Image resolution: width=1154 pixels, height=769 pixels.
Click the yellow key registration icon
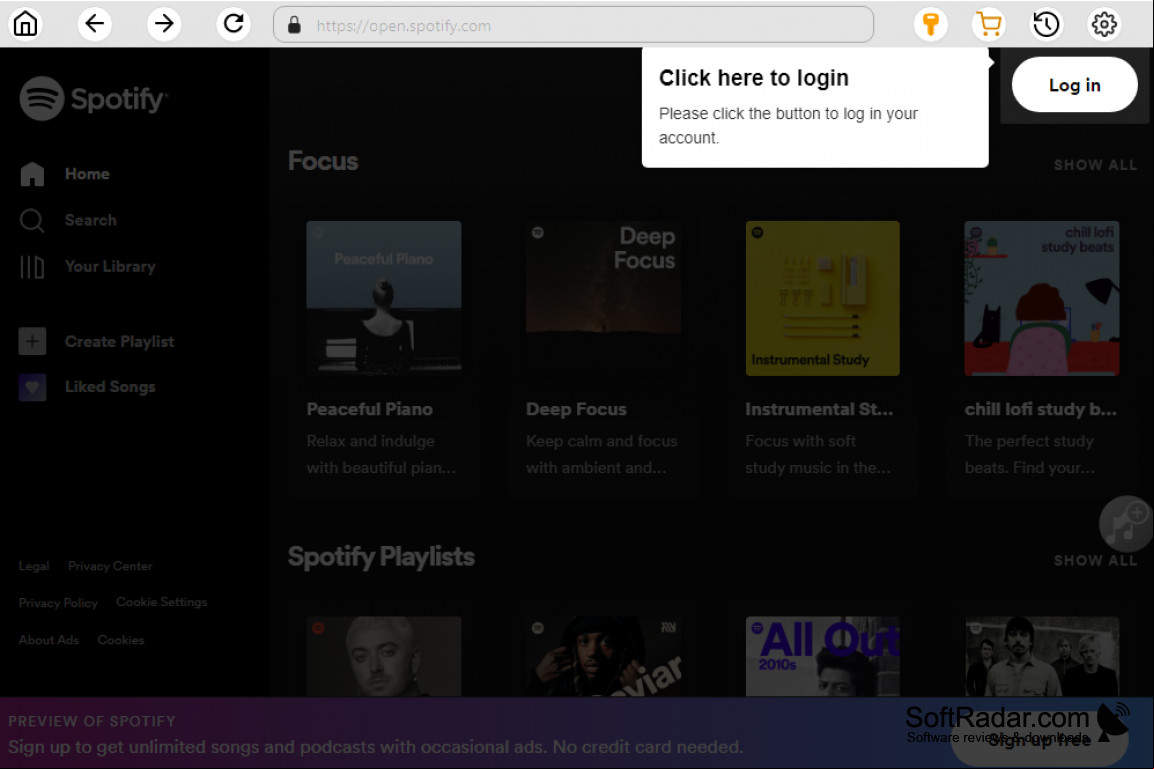[931, 24]
